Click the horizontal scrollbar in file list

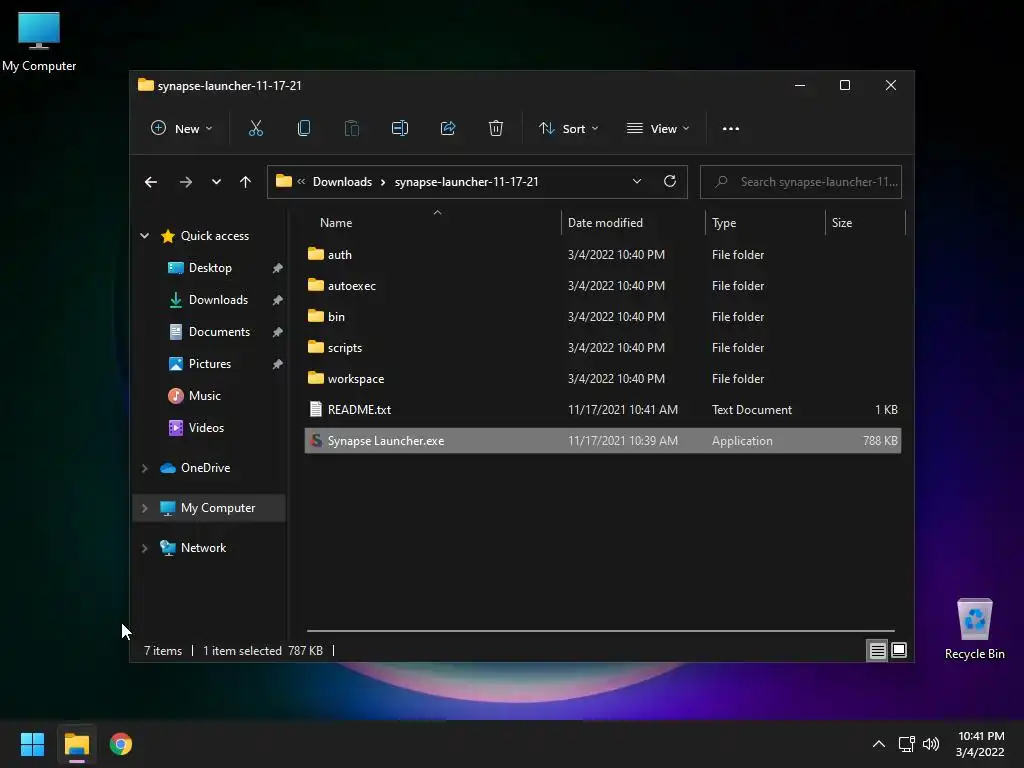point(600,631)
